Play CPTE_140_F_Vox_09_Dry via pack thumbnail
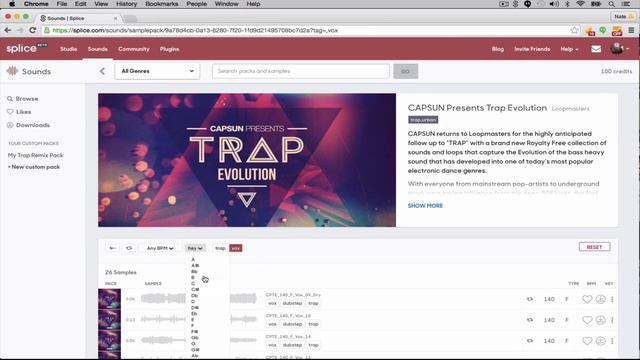The width and height of the screenshot is (640, 360). [x=109, y=299]
